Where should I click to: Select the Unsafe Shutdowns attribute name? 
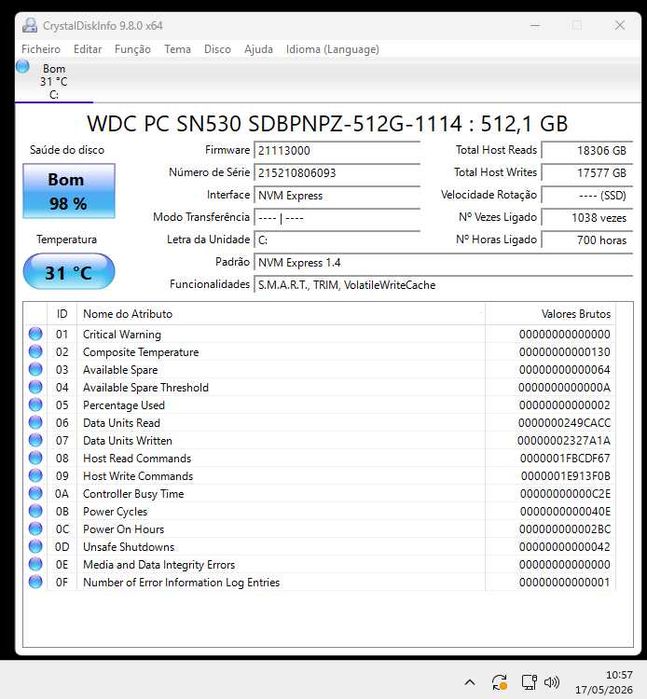[129, 547]
